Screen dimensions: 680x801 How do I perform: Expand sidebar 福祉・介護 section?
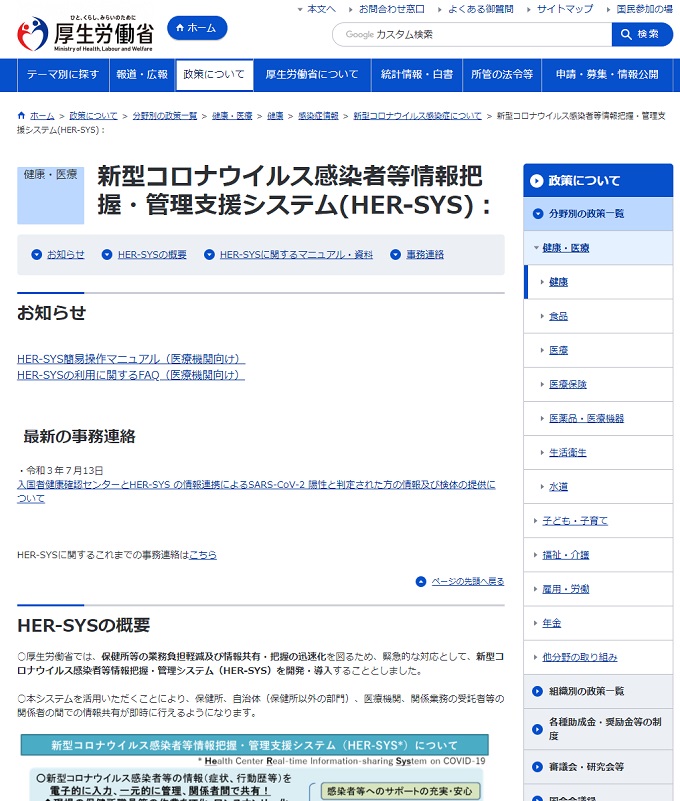point(598,555)
